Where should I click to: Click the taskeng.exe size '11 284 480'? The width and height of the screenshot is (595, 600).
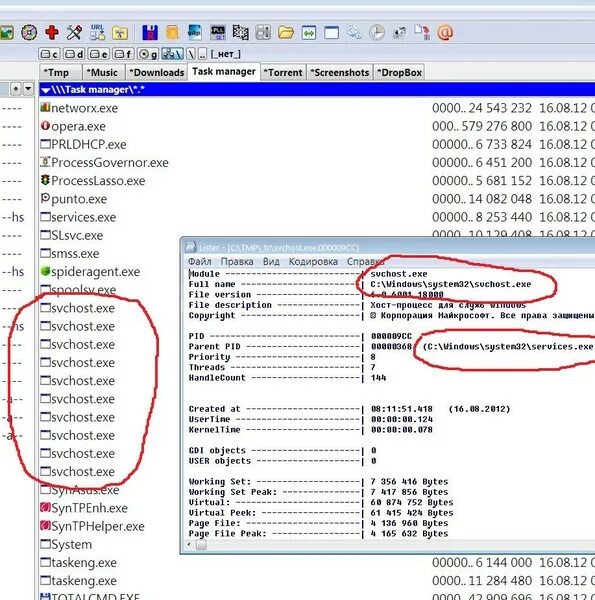coord(500,581)
